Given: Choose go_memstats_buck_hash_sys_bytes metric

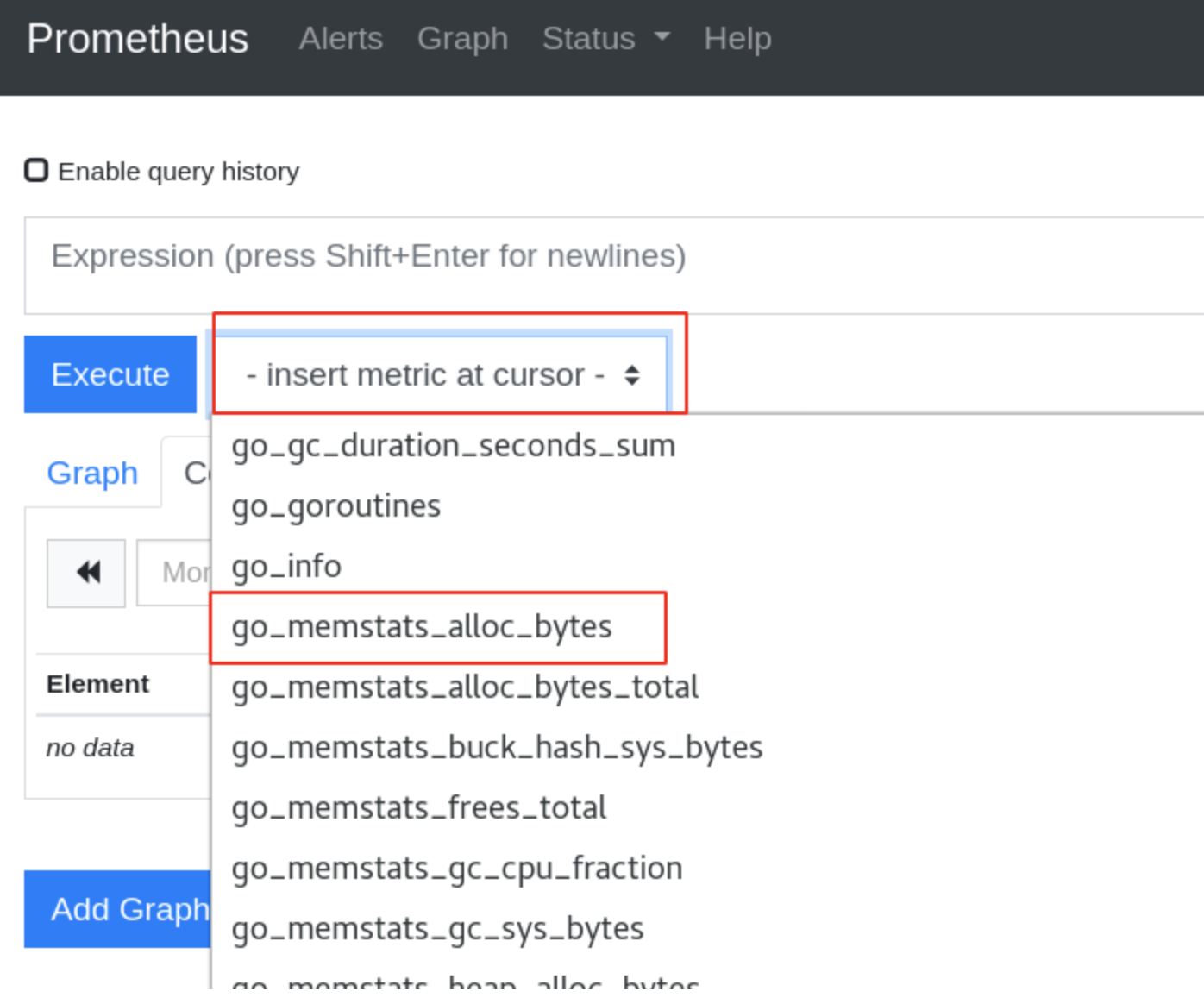Looking at the screenshot, I should [497, 748].
